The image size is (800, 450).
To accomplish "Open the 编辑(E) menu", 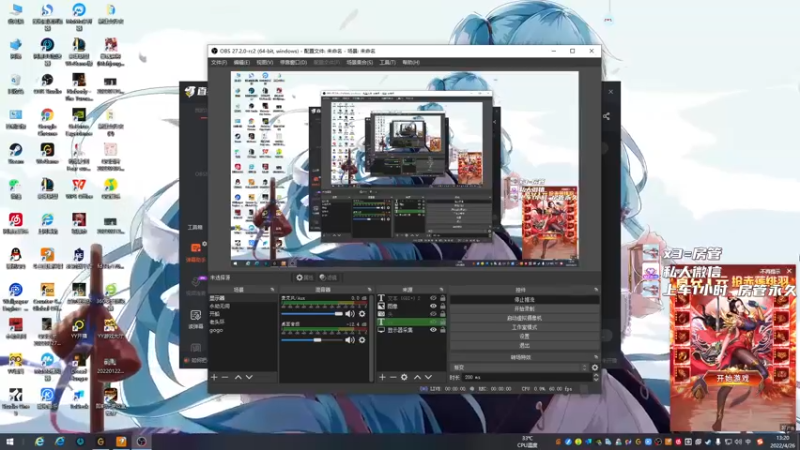I will (241, 62).
